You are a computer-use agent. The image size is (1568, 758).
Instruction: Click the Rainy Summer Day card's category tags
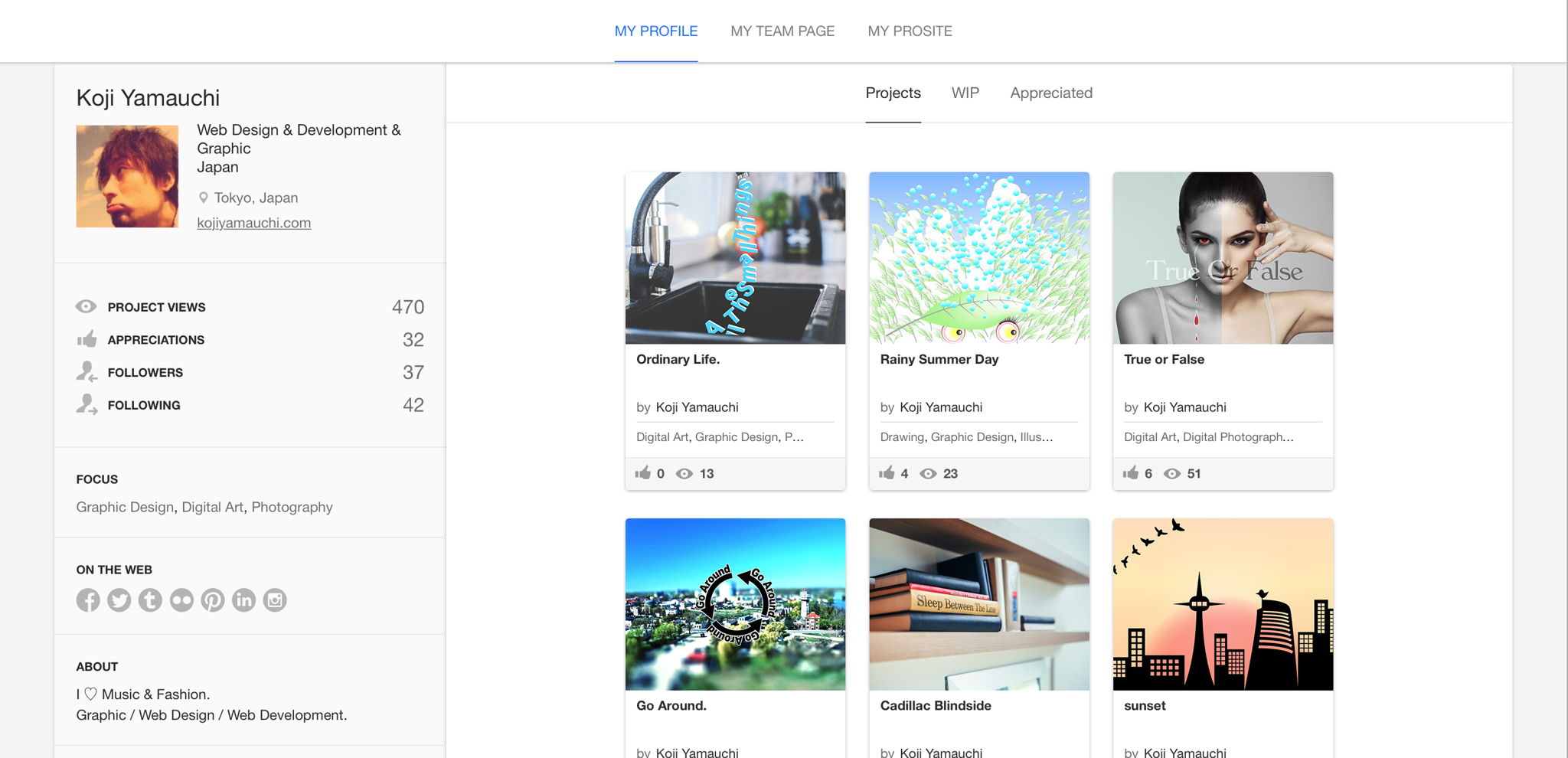966,437
